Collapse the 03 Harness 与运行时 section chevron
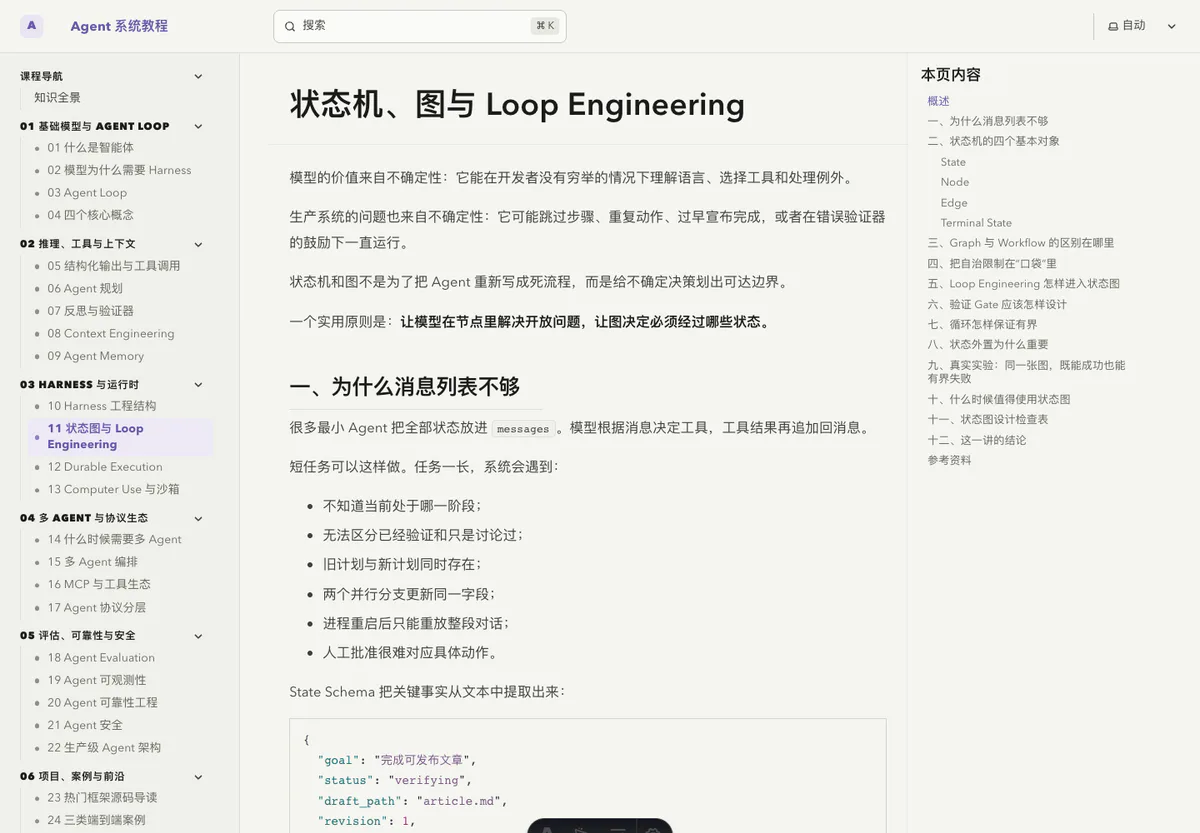Viewport: 1200px width, 833px height. pos(198,385)
